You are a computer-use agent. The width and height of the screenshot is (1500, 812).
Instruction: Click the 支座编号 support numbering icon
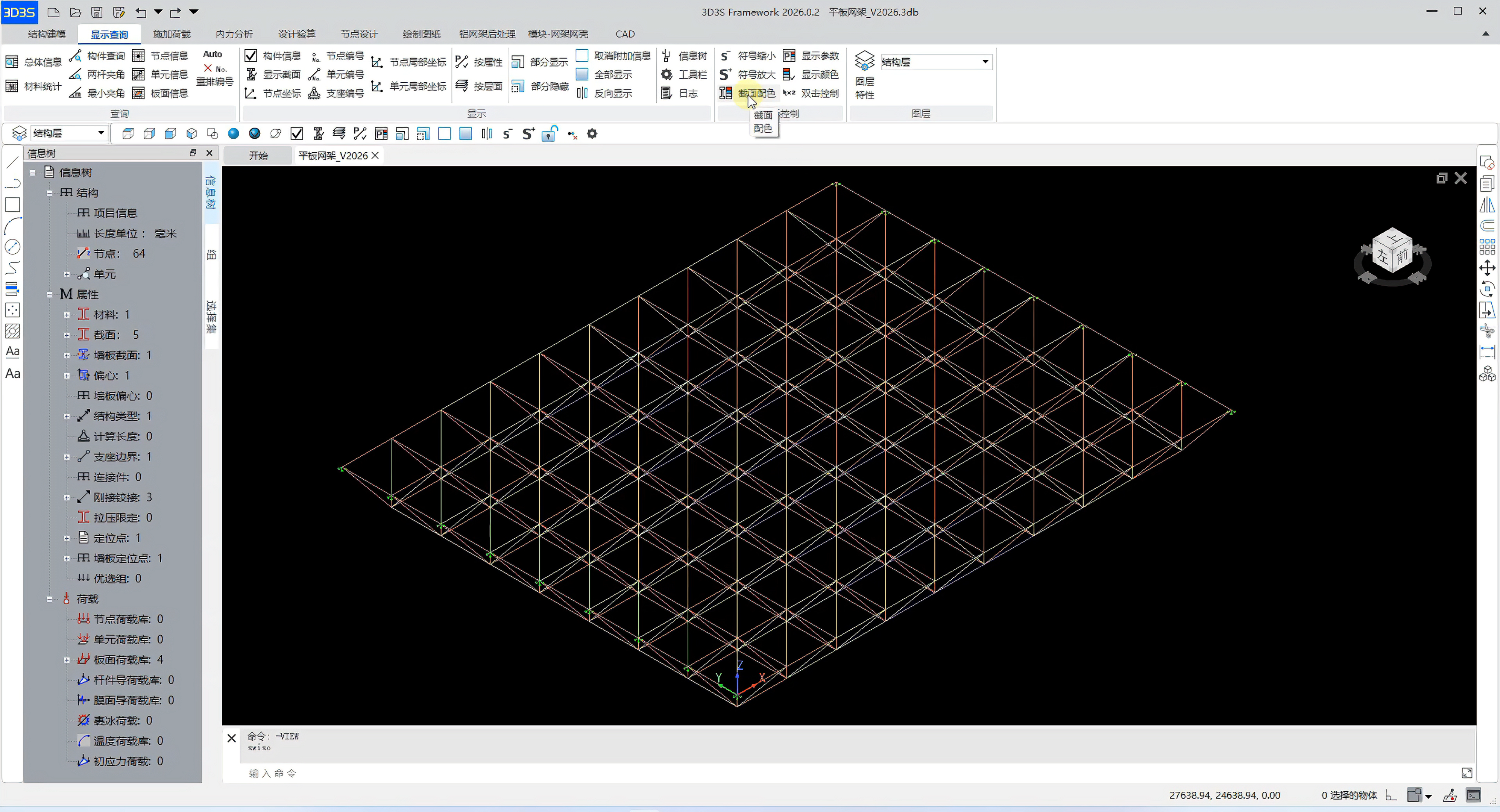coord(314,93)
